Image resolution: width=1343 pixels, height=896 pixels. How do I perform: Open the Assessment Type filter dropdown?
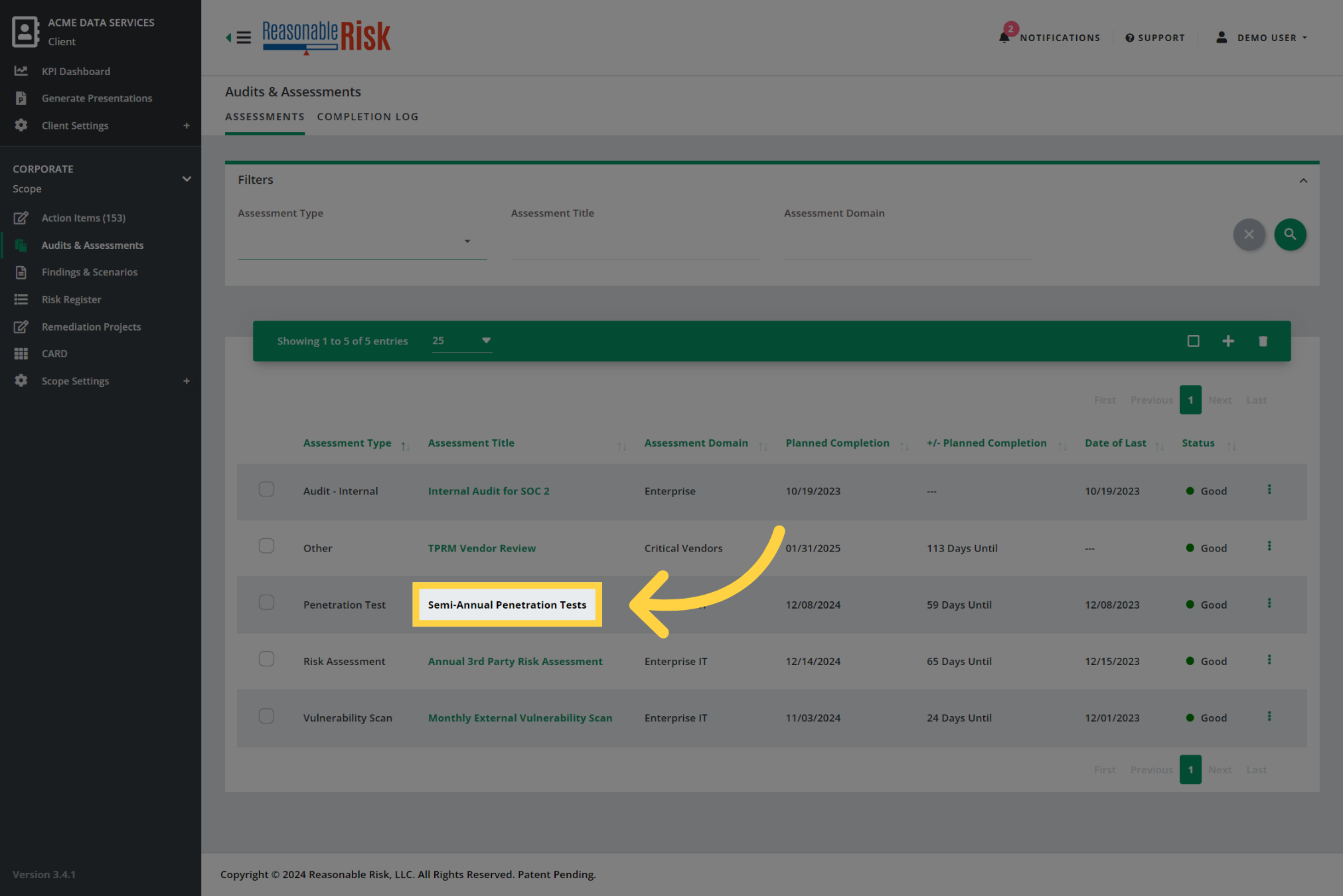(x=362, y=242)
